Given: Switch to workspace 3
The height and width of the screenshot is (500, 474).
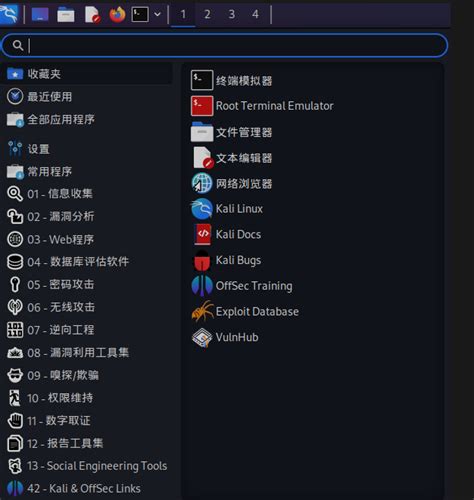Looking at the screenshot, I should click(x=231, y=14).
